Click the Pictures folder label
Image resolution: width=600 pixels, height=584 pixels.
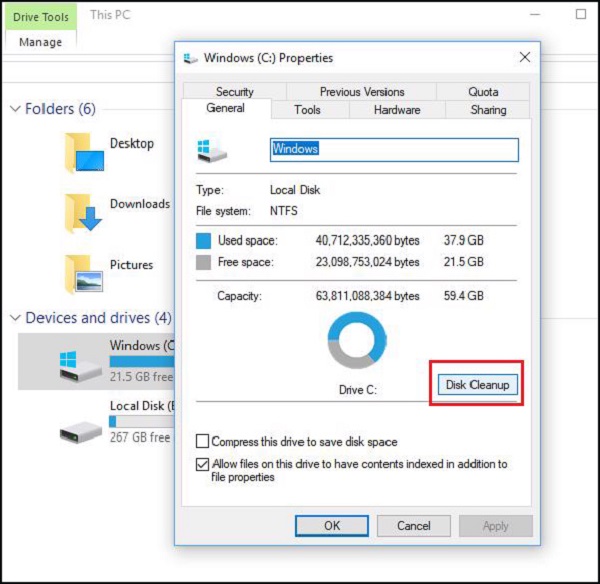click(131, 264)
